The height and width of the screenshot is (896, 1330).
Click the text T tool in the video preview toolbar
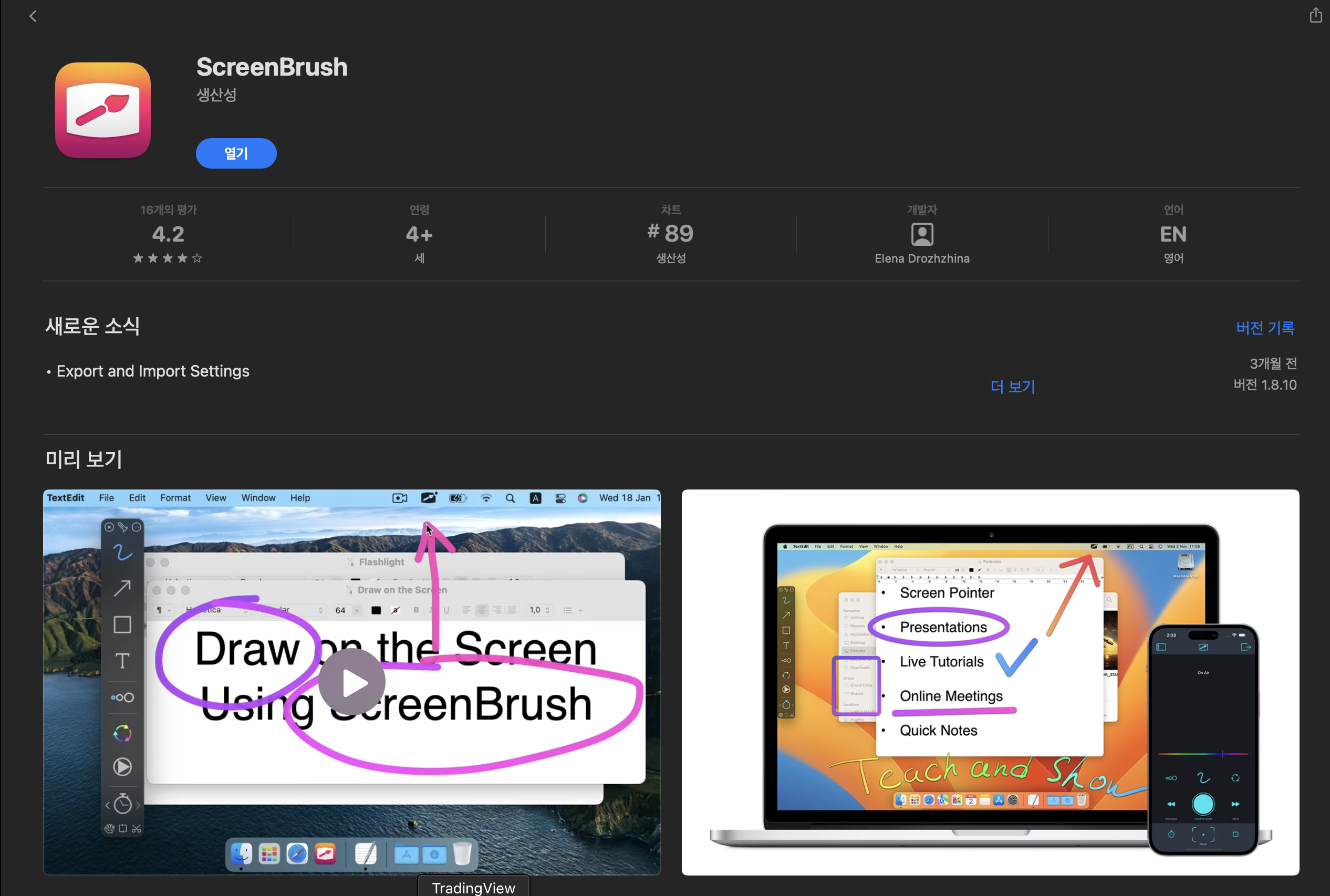pyautogui.click(x=122, y=661)
